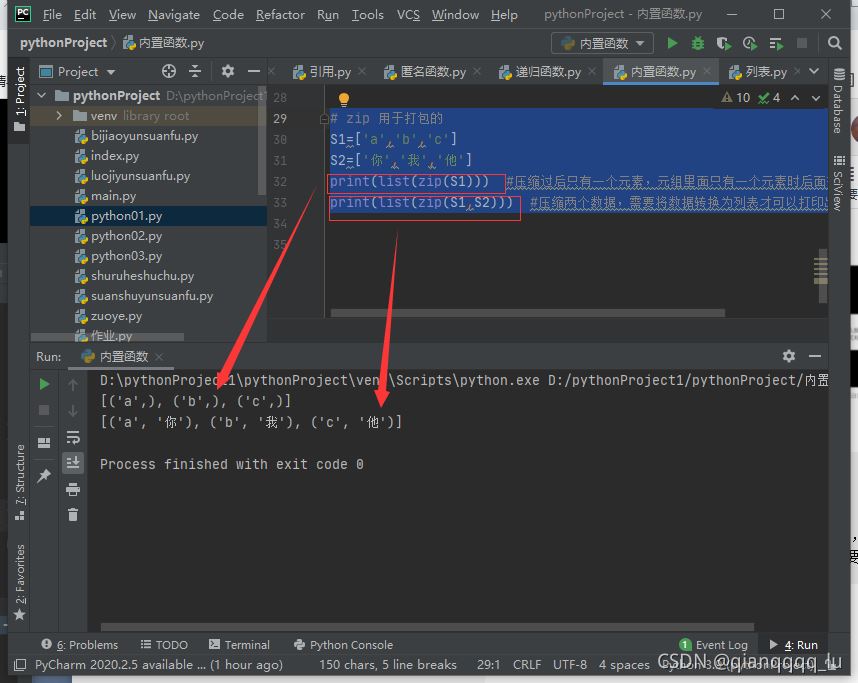The width and height of the screenshot is (858, 683).
Task: Toggle pin tab in the Run panel
Action: point(44,476)
